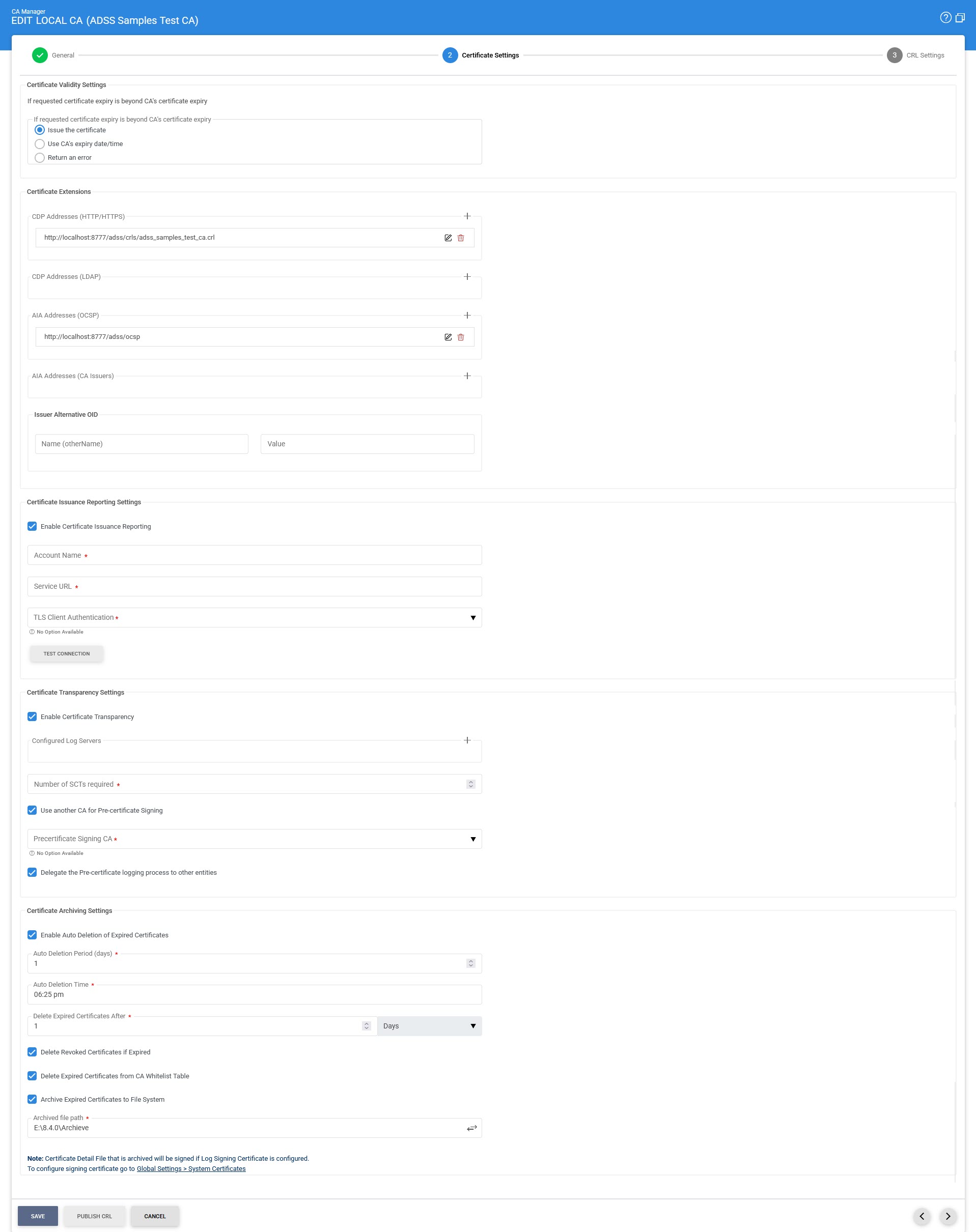Delete the localhost OCSP AIA address

tap(461, 337)
